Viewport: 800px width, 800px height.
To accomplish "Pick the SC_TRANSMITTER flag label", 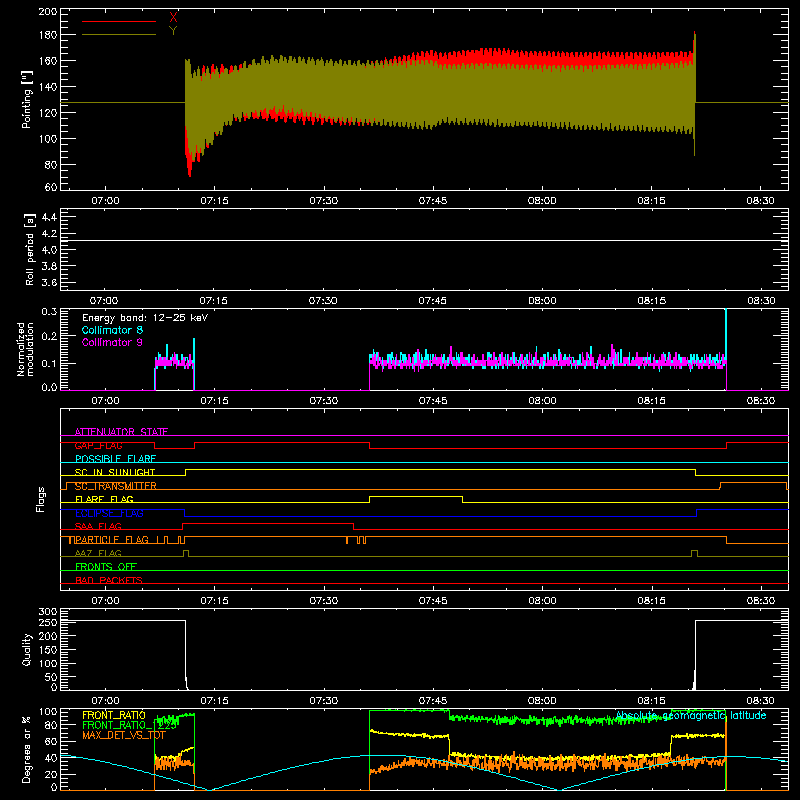I will pyautogui.click(x=115, y=486).
